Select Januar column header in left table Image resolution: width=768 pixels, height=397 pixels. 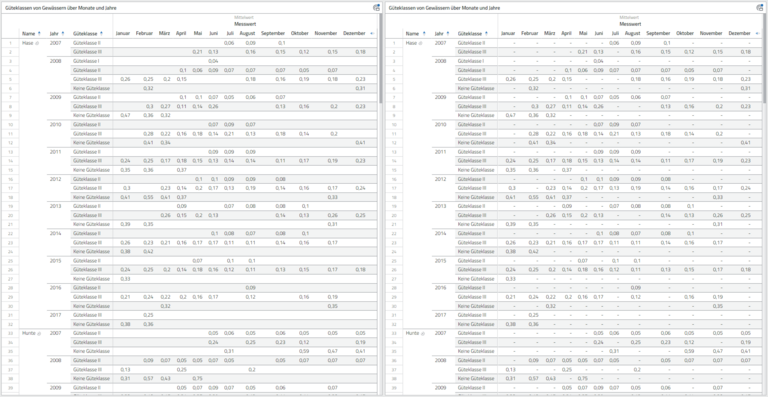pos(122,34)
